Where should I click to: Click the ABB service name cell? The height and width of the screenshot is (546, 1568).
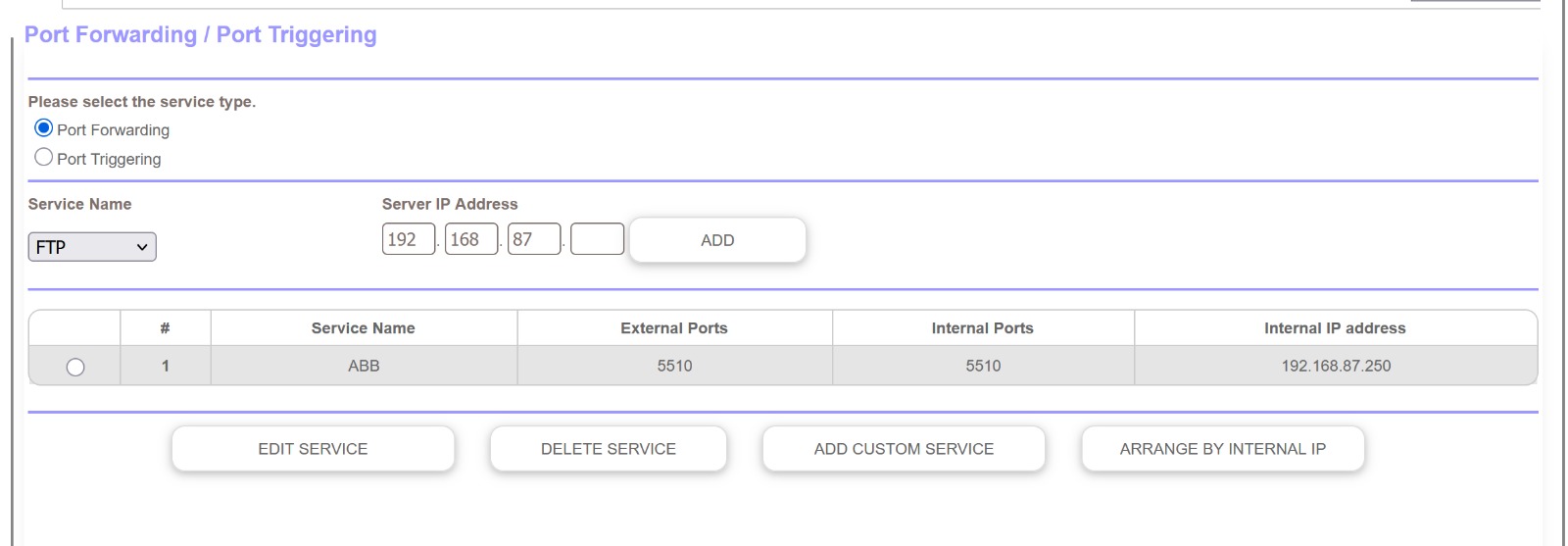pyautogui.click(x=364, y=366)
